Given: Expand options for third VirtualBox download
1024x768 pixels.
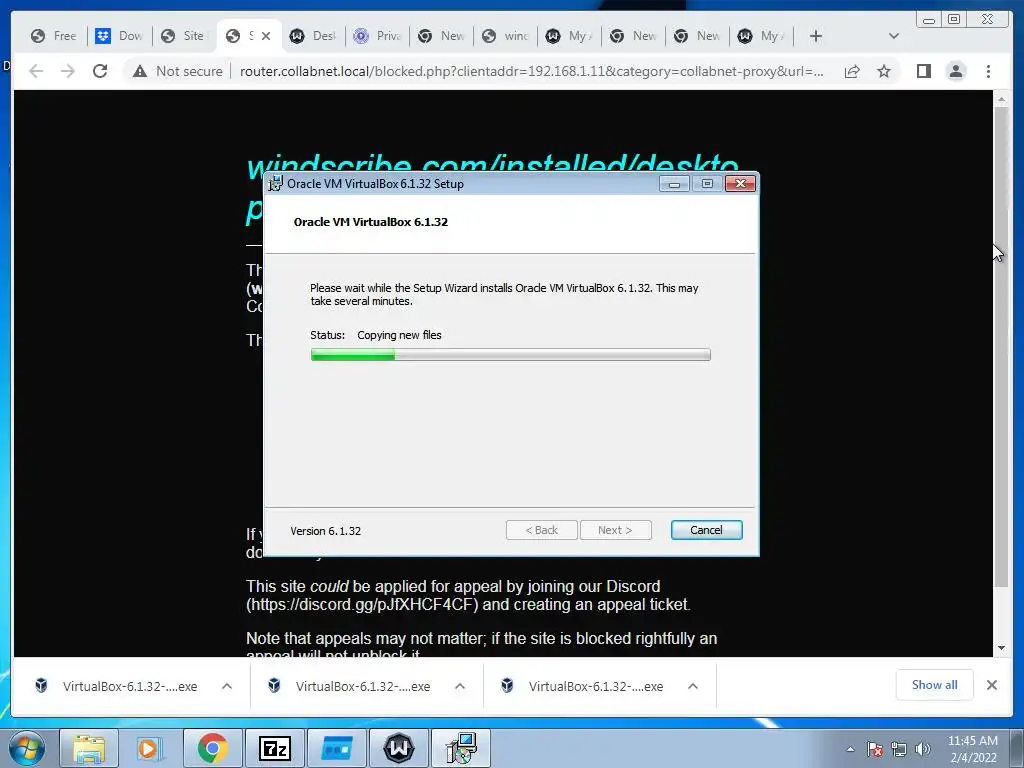Looking at the screenshot, I should click(x=693, y=686).
